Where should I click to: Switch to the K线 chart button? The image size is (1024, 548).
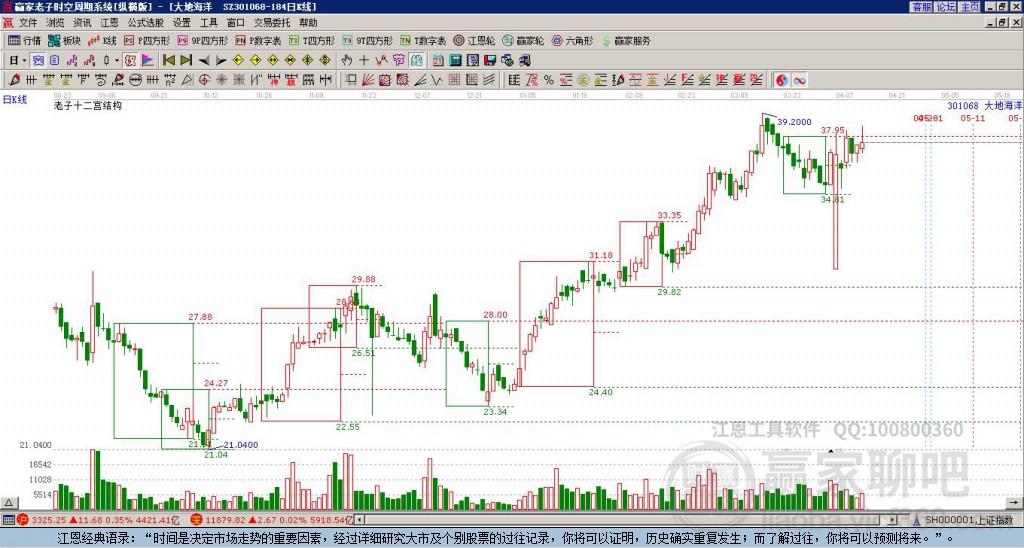101,40
